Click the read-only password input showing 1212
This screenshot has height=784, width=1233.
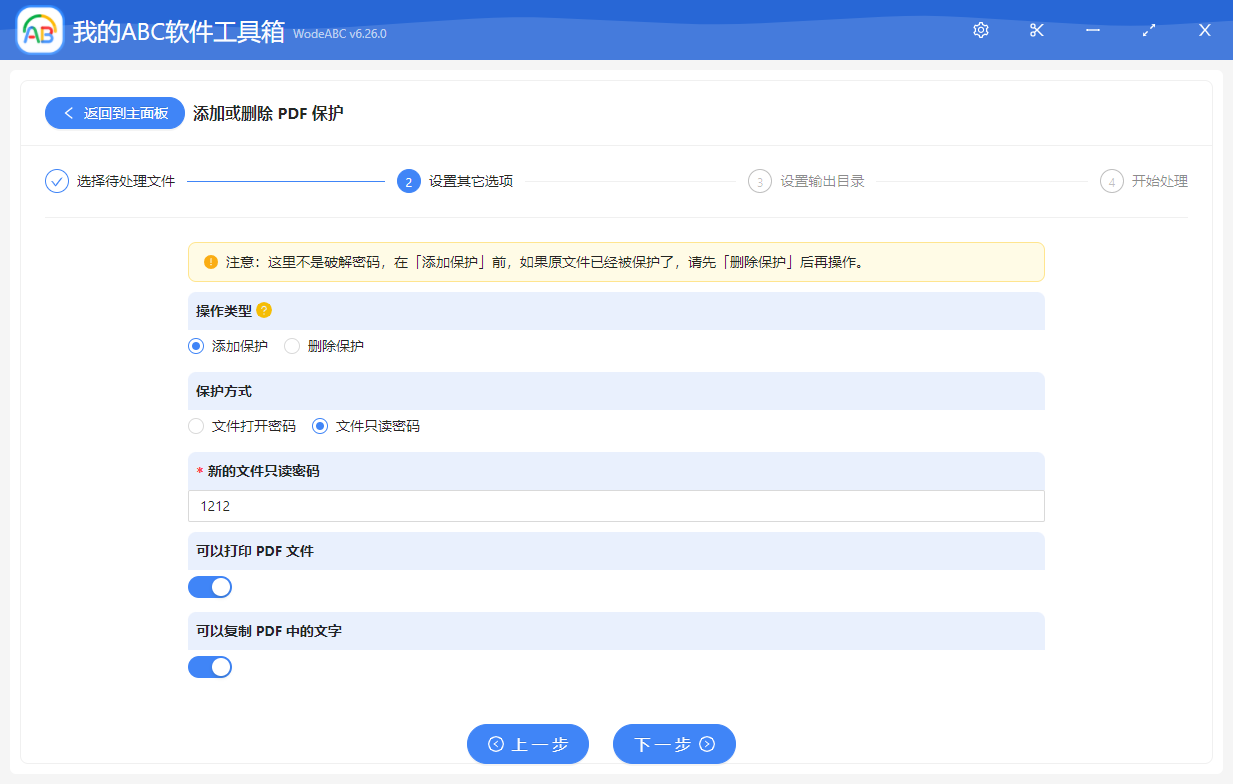click(x=616, y=506)
